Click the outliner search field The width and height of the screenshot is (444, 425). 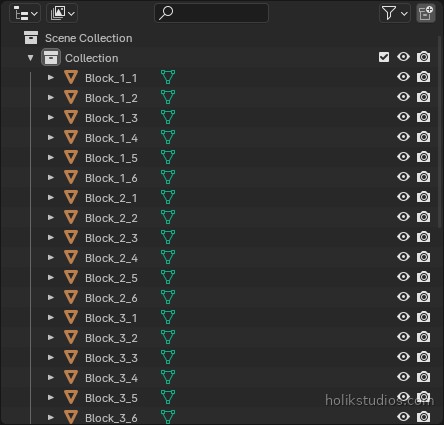(x=211, y=13)
